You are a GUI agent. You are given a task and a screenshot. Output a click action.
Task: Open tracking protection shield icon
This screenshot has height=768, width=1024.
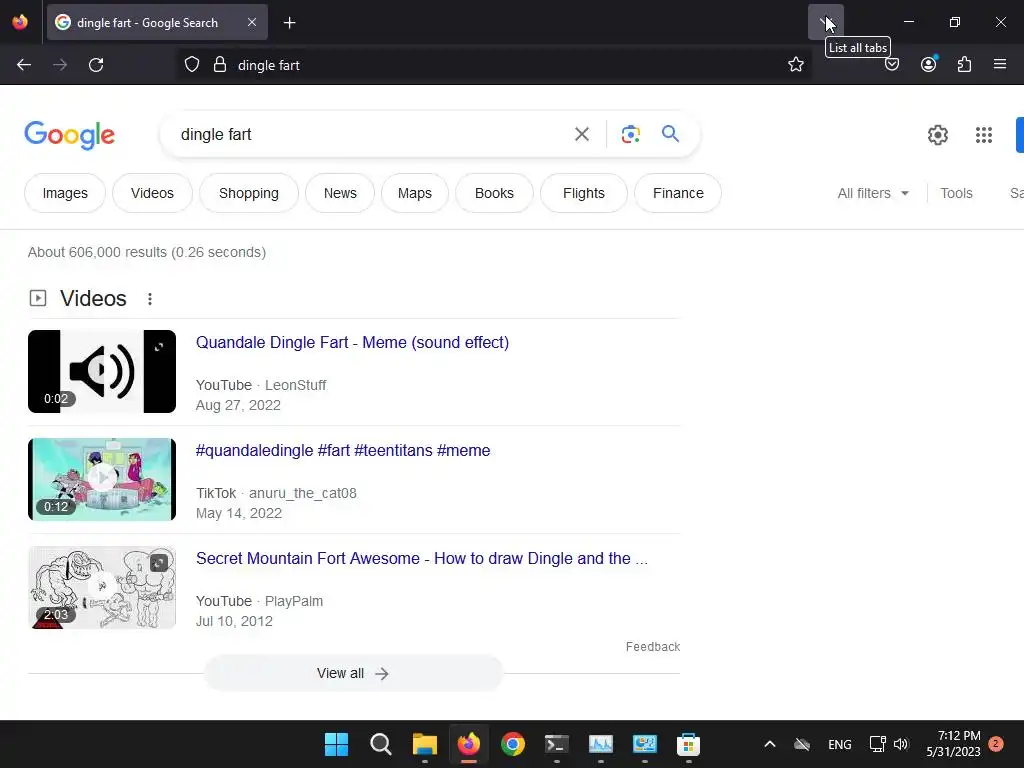[x=191, y=65]
